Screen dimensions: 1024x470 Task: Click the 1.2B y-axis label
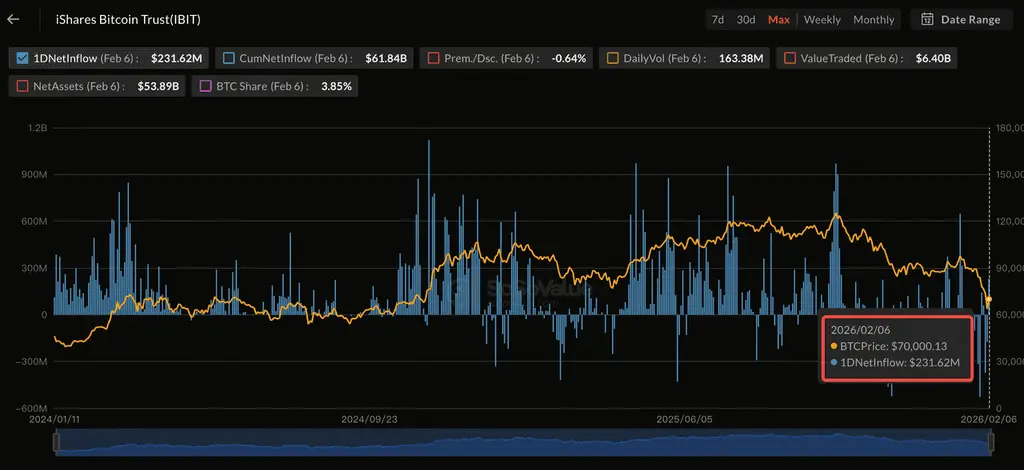pyautogui.click(x=40, y=128)
